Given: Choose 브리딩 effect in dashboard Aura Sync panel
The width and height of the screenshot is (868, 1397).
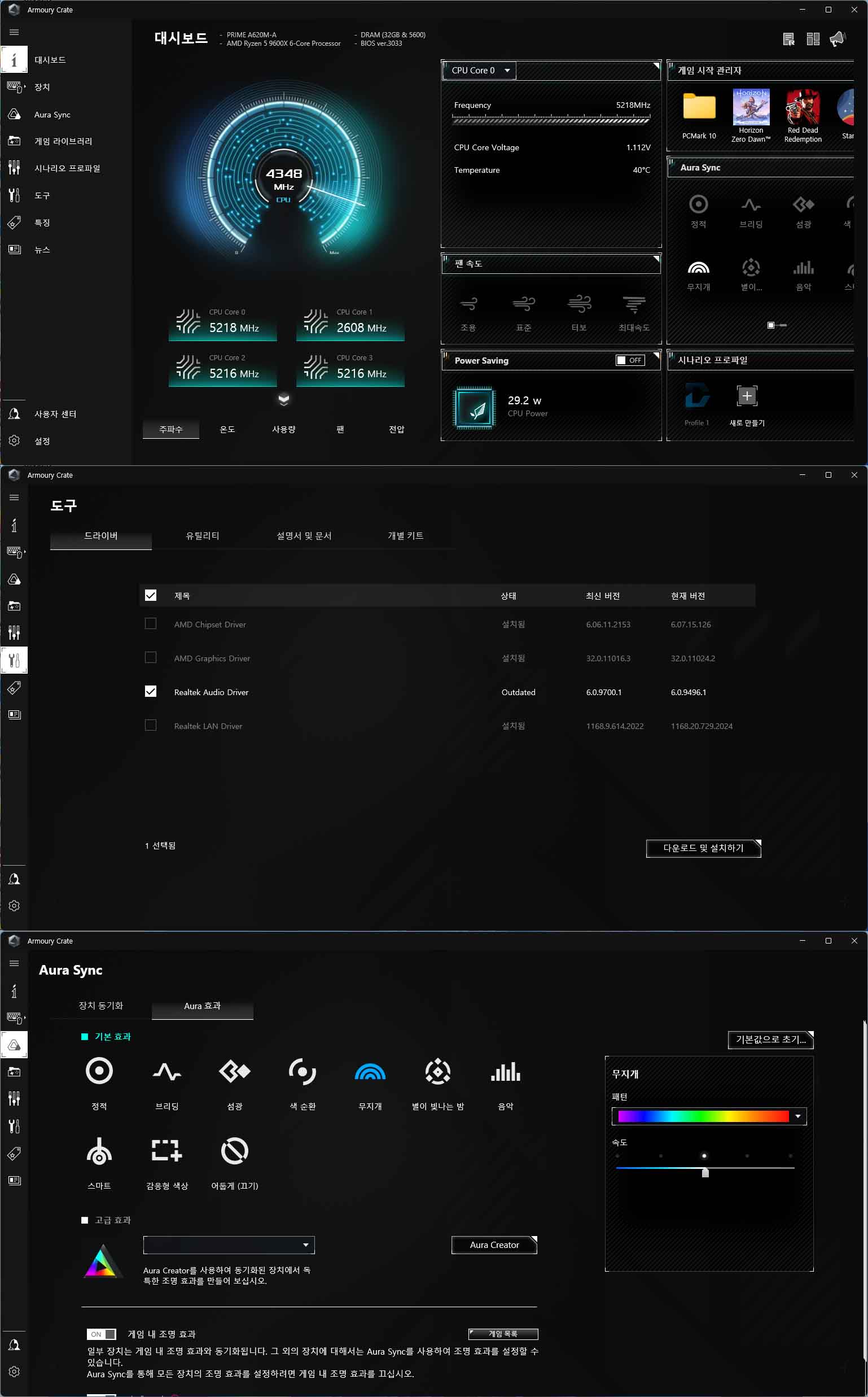Looking at the screenshot, I should [751, 211].
